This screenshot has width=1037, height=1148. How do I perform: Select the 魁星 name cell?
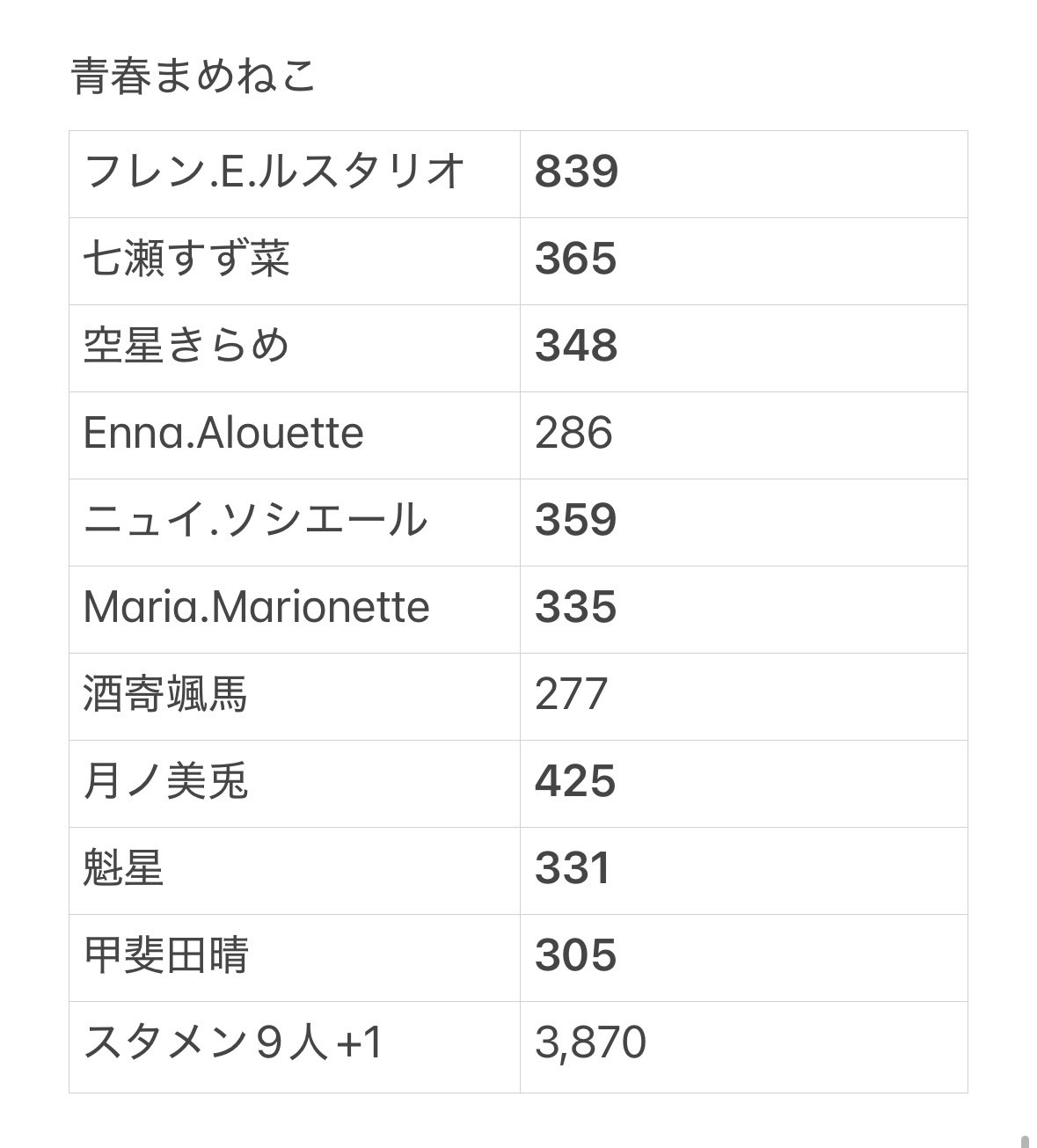pos(124,868)
